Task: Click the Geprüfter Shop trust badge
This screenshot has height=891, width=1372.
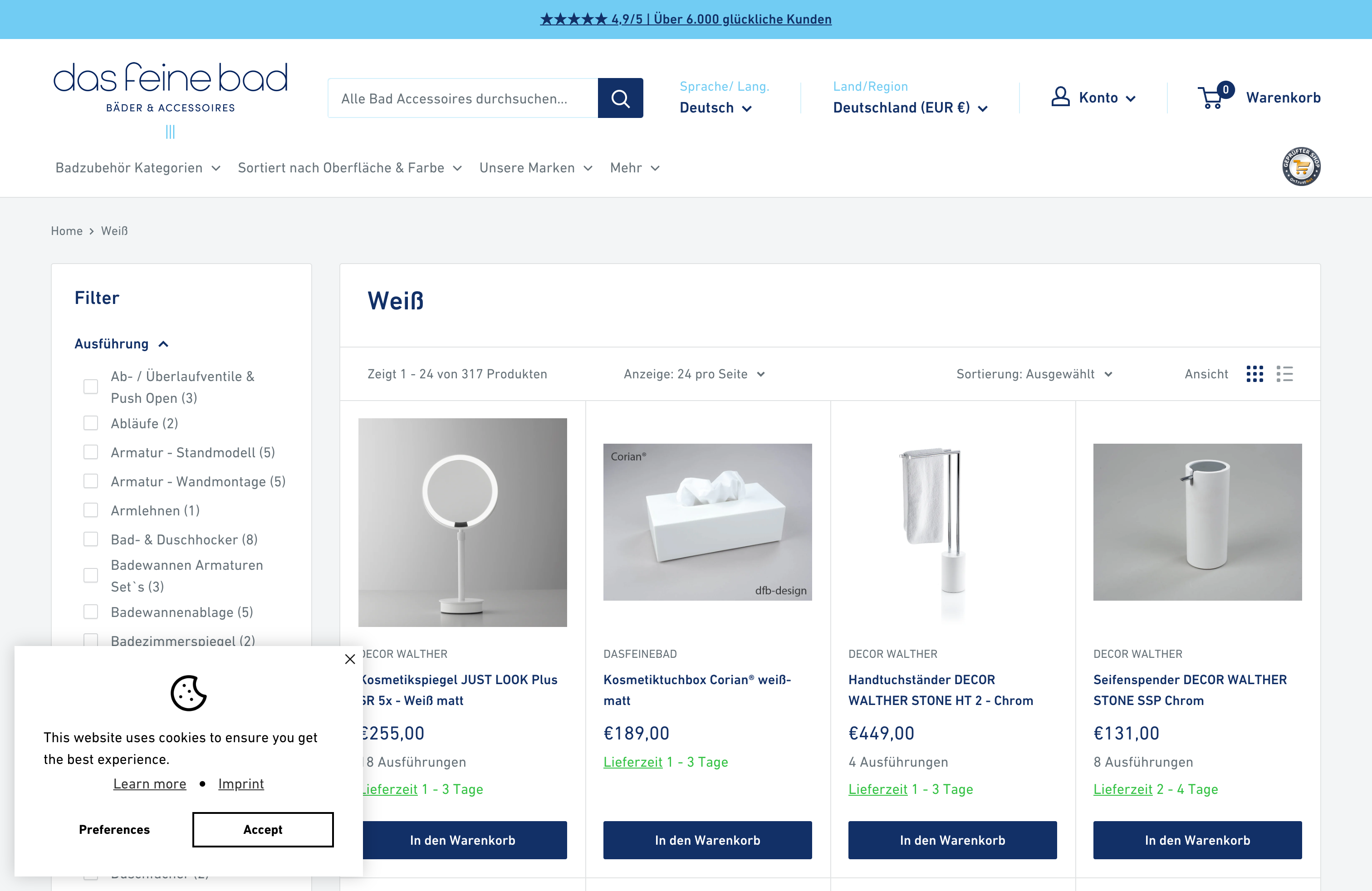Action: pos(1301,167)
